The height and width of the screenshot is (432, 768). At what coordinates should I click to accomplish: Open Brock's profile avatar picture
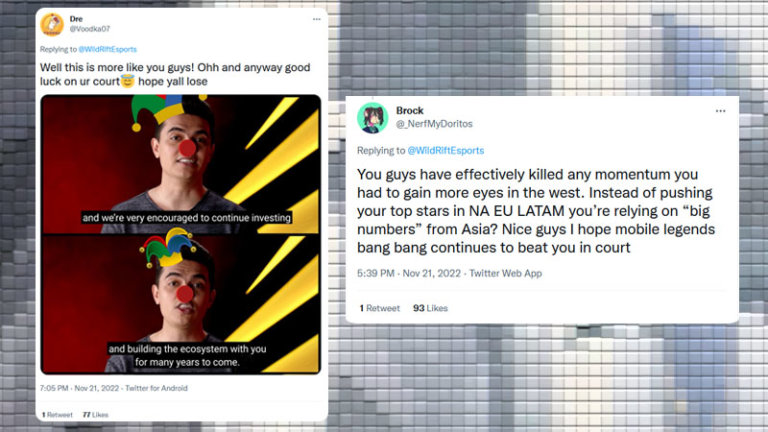pos(373,118)
